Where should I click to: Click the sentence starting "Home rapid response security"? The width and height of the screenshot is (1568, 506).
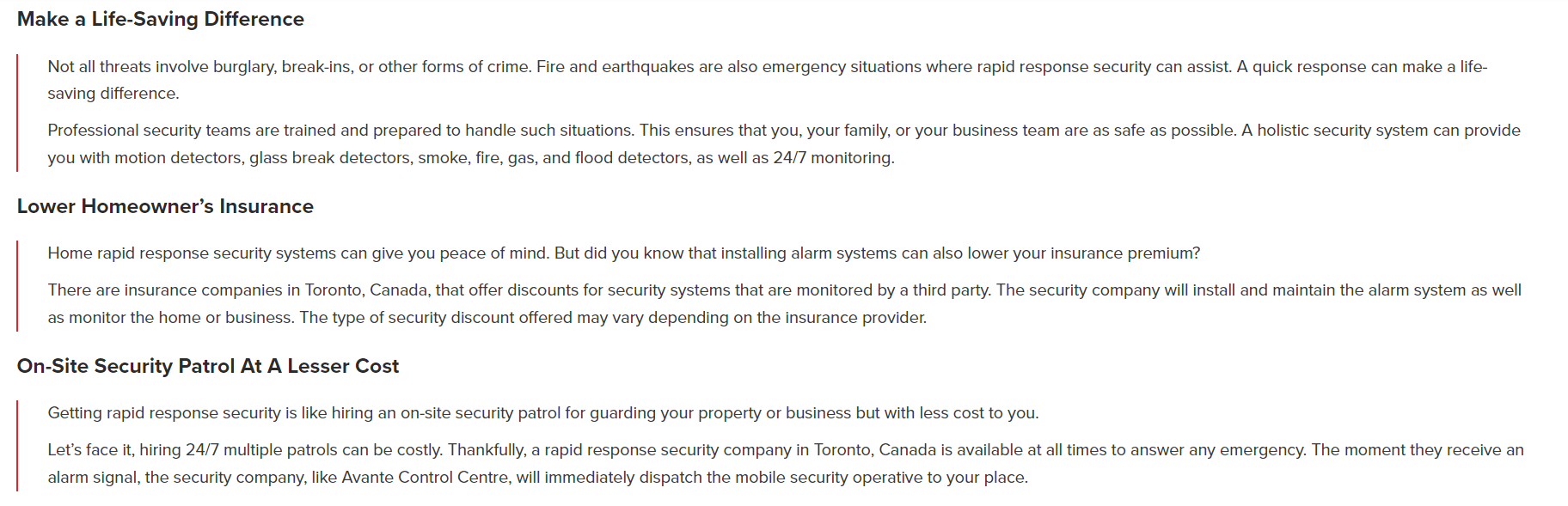[x=623, y=253]
